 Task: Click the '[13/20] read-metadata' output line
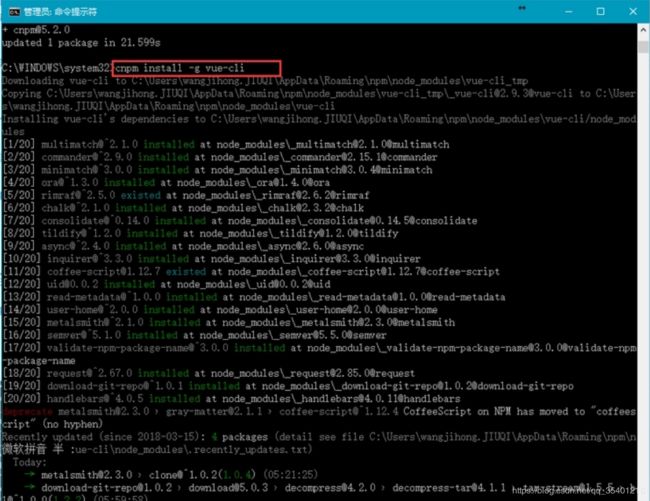tap(254, 297)
